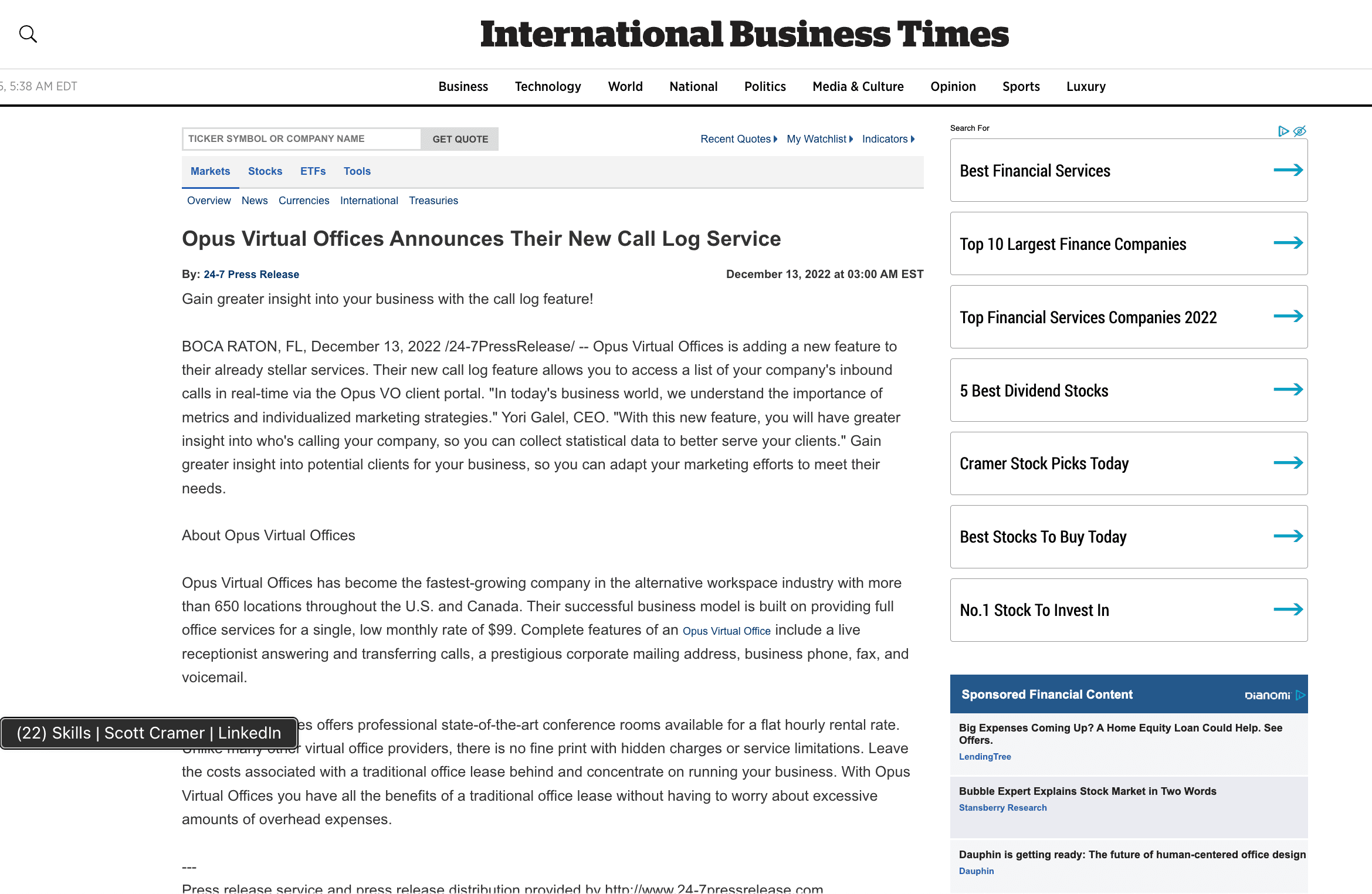Click the search magnifier icon

pyautogui.click(x=28, y=34)
